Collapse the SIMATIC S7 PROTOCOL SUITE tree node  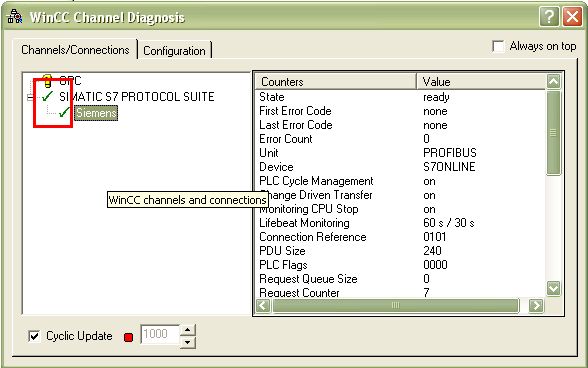tap(31, 97)
